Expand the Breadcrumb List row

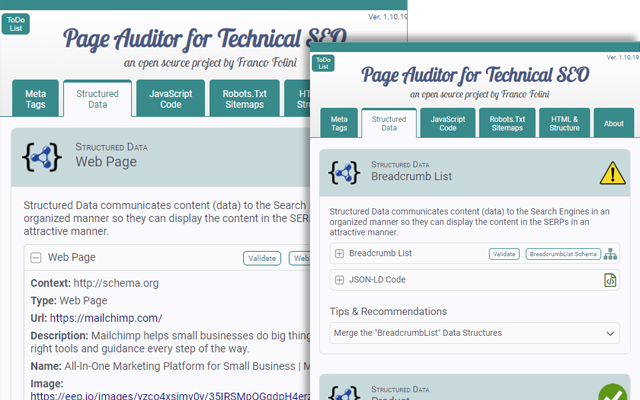click(x=339, y=253)
